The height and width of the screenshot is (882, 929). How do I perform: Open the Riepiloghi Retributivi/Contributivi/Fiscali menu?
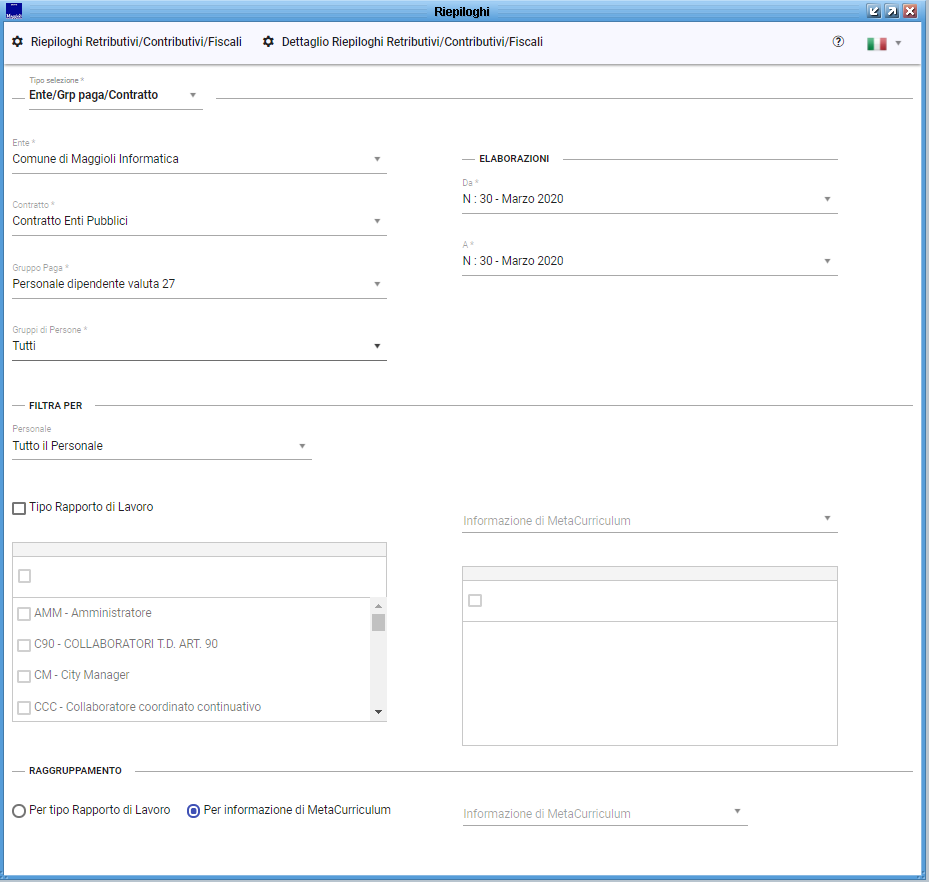coord(136,42)
